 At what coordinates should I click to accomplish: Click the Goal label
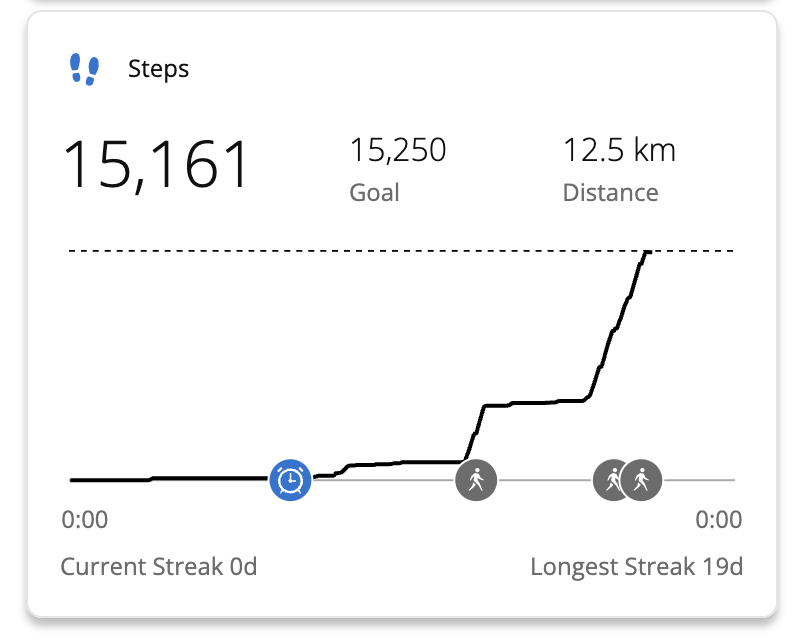(374, 192)
